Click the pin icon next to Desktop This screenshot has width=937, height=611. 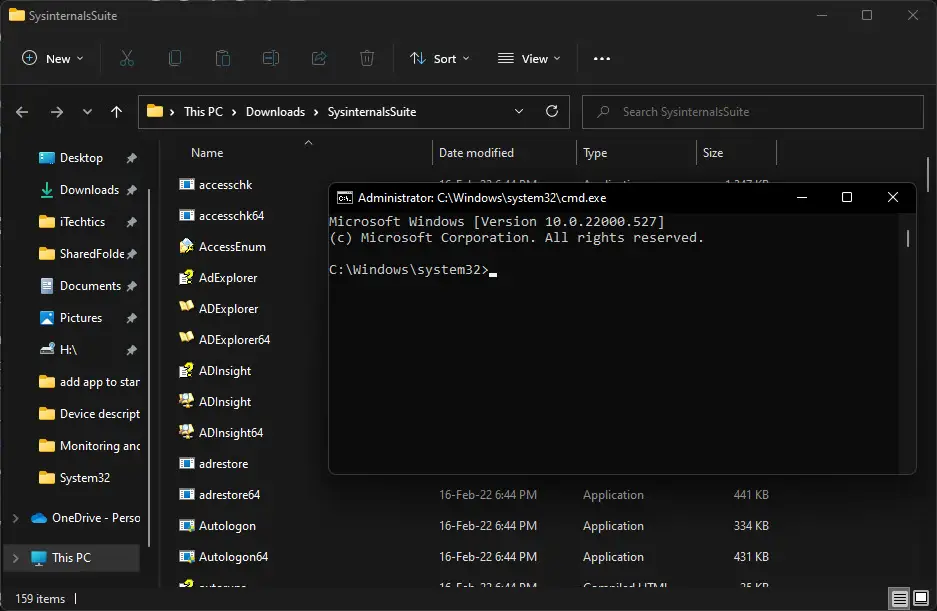(131, 158)
